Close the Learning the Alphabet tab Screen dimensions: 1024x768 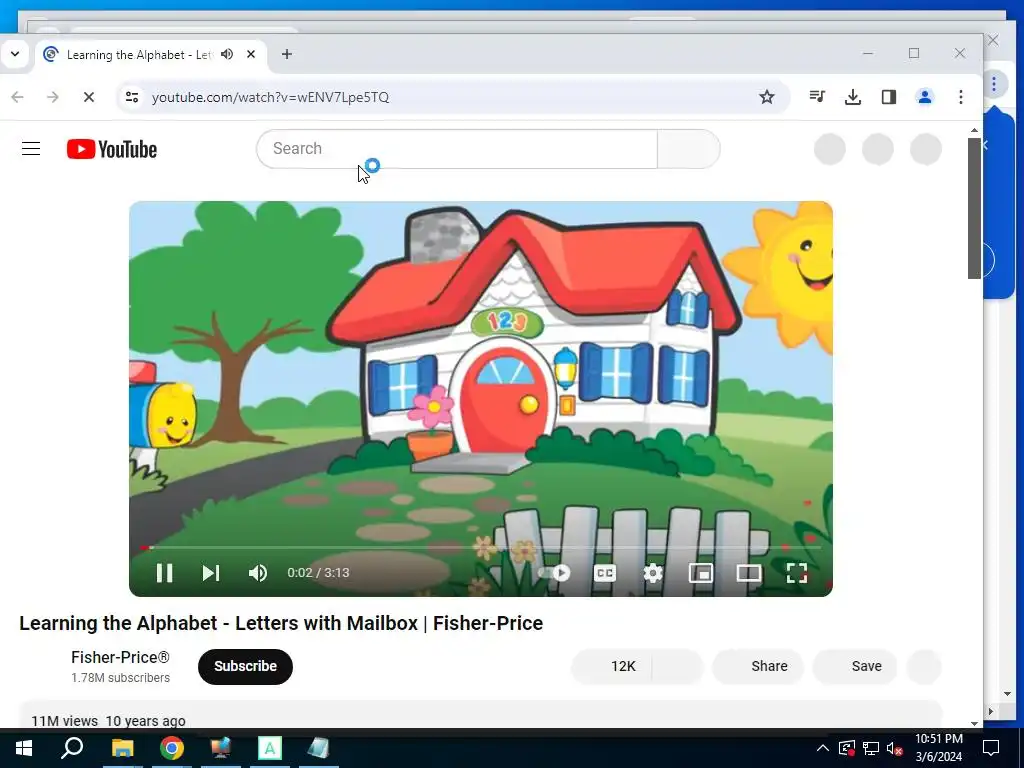pyautogui.click(x=251, y=54)
